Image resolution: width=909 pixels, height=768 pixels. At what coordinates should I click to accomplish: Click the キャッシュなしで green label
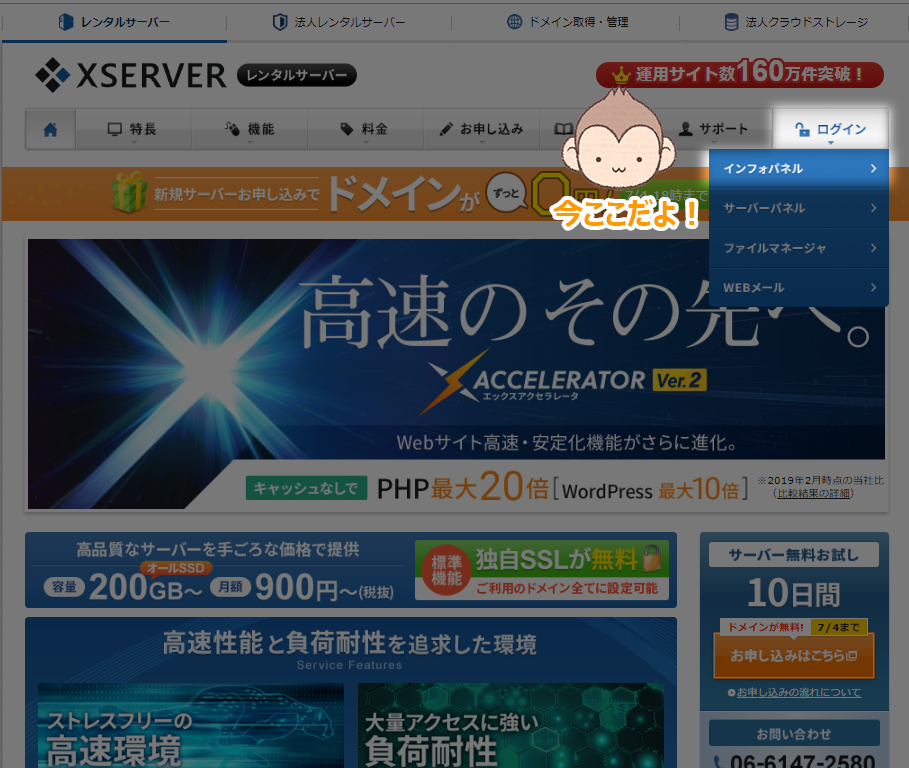tap(306, 488)
